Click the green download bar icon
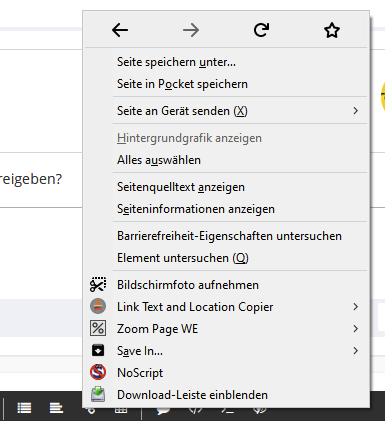The width and height of the screenshot is (385, 421). point(98,394)
